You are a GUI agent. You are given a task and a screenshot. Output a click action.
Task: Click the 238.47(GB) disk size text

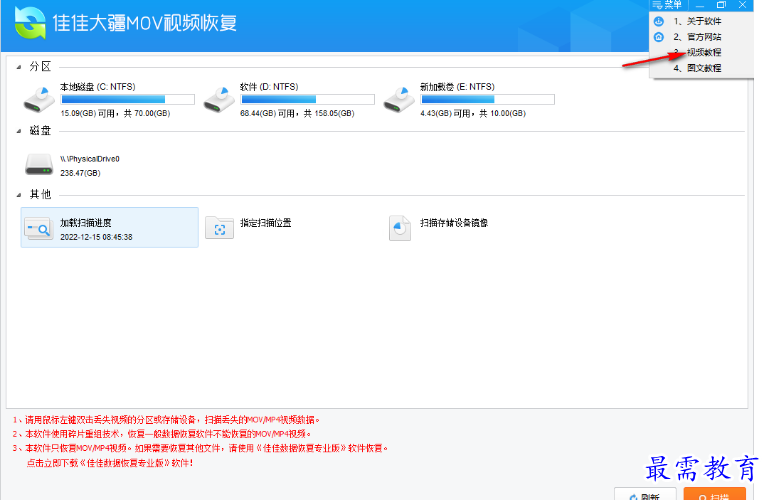click(80, 173)
